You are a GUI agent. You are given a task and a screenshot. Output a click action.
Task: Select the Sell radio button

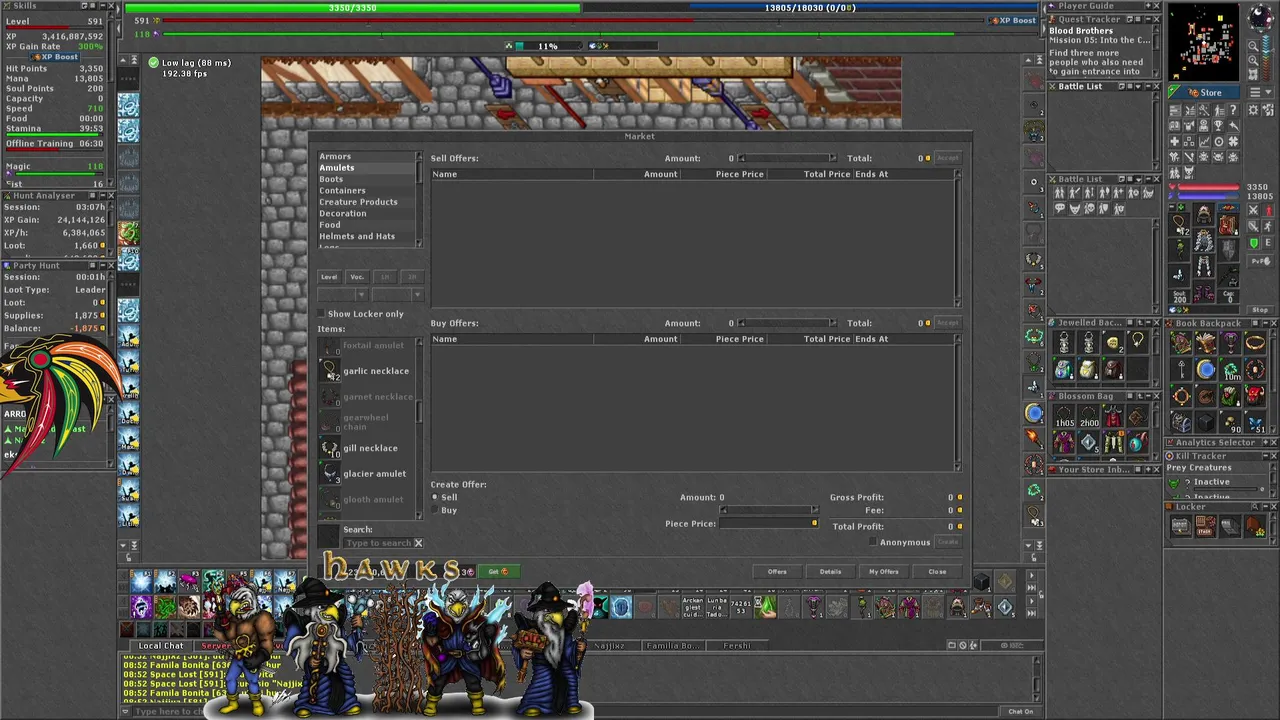tap(435, 497)
